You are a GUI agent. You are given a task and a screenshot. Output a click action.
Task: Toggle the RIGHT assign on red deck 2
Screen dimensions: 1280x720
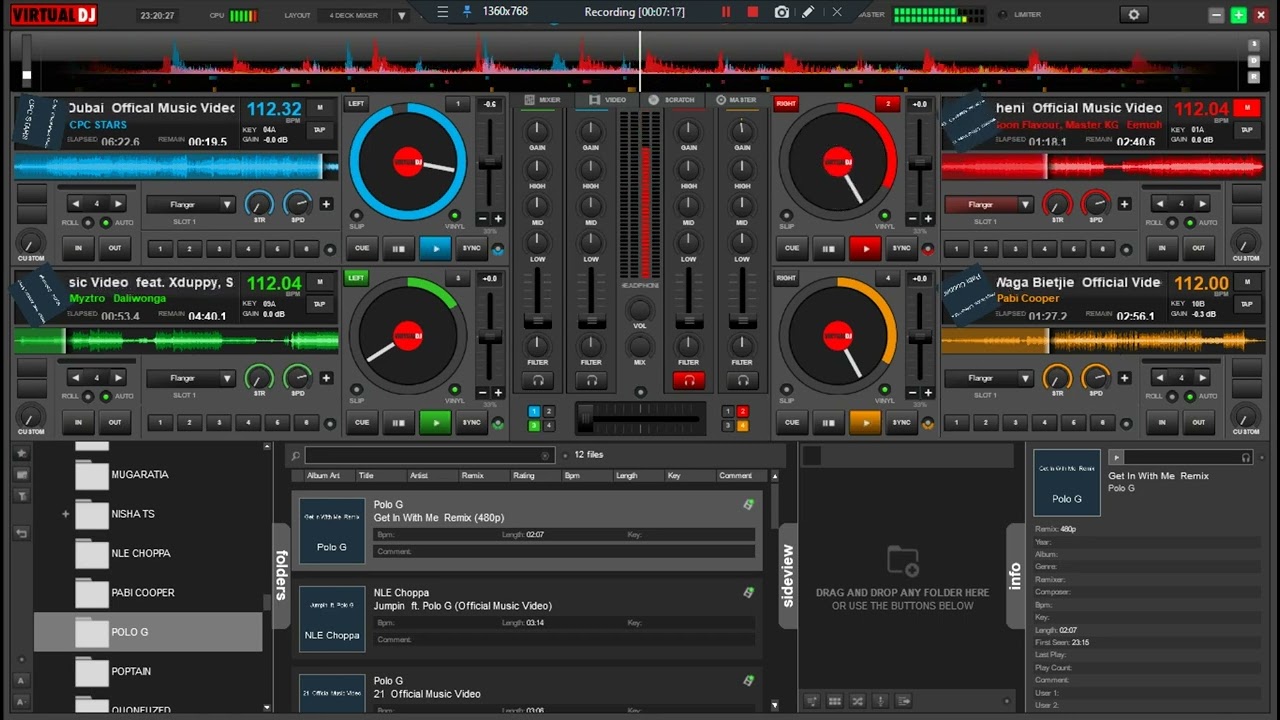click(x=786, y=104)
